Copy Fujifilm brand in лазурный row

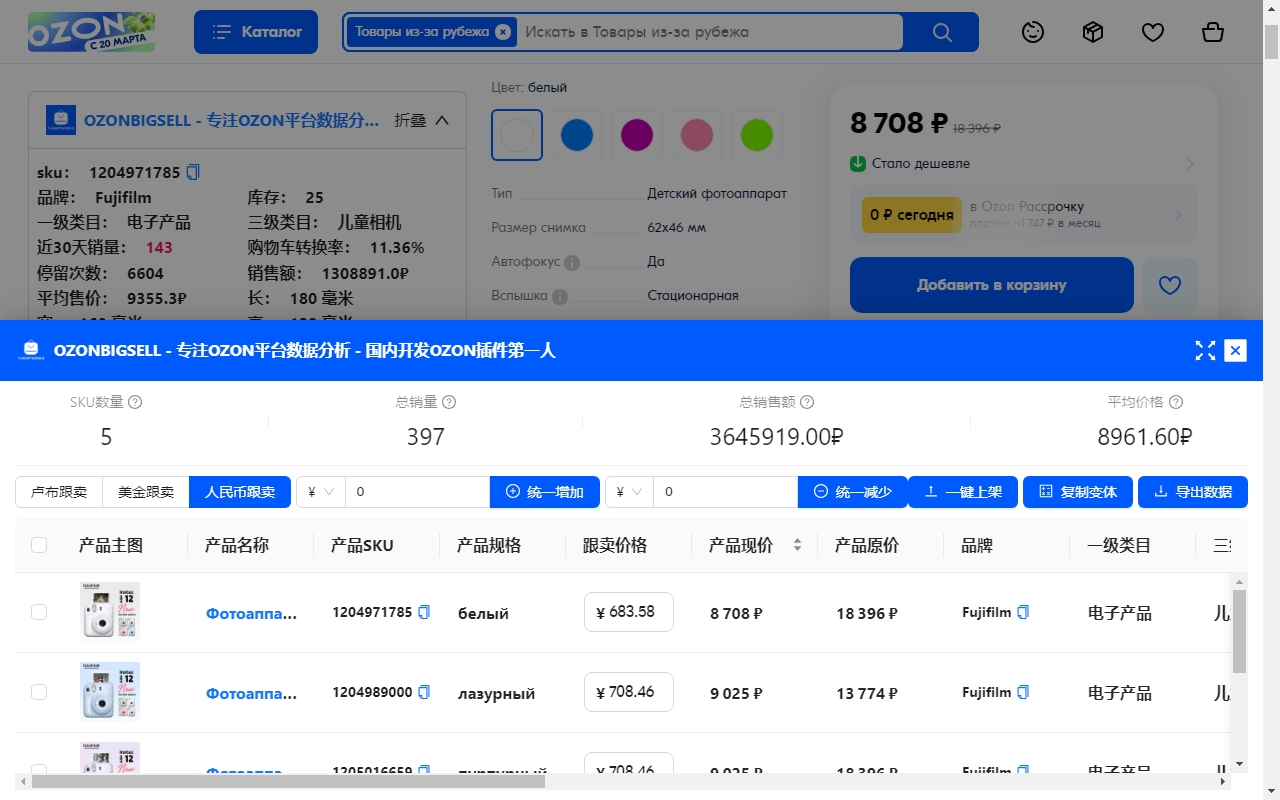coord(1023,692)
